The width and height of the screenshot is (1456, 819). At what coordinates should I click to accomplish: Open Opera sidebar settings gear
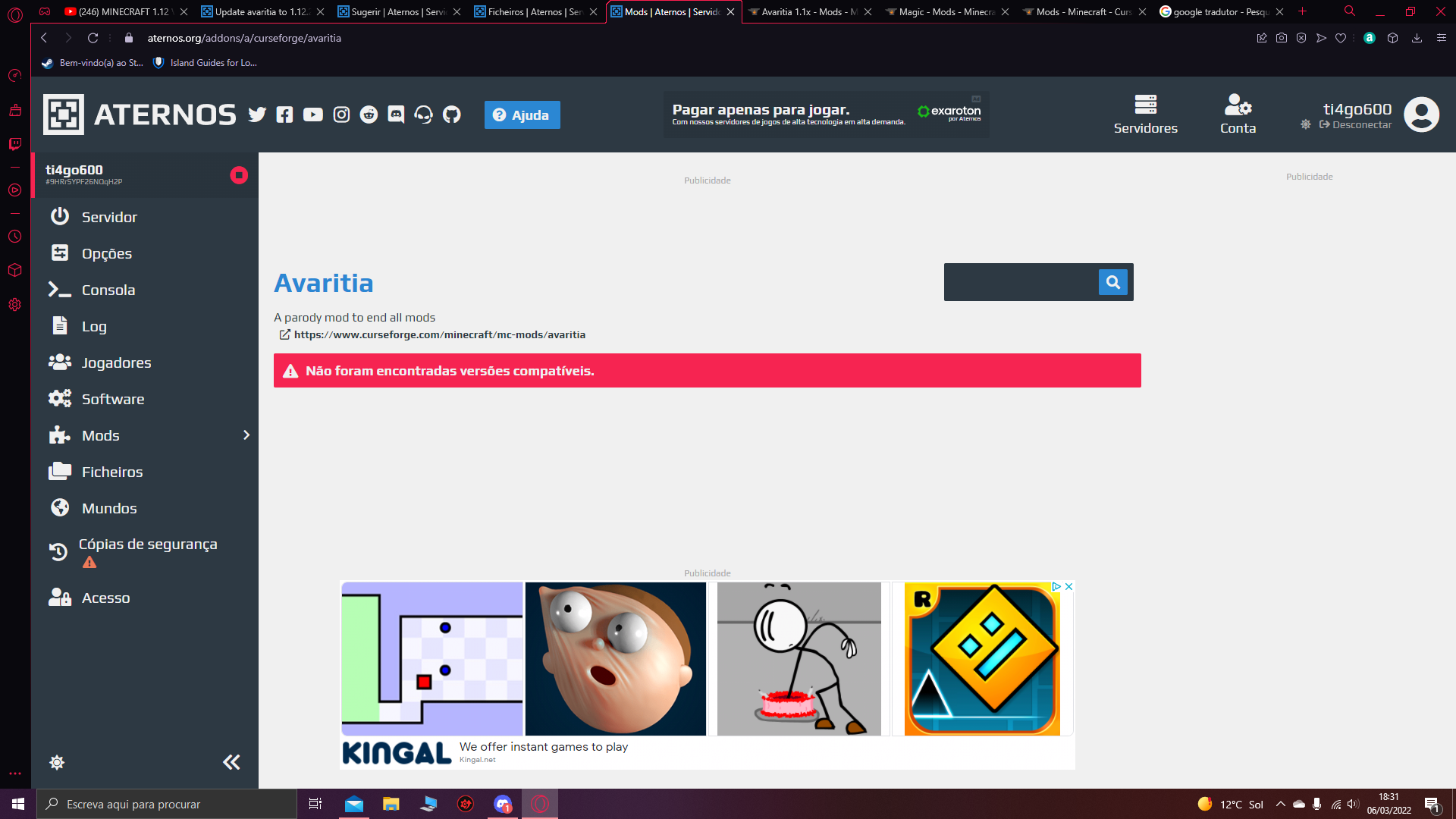click(x=15, y=304)
